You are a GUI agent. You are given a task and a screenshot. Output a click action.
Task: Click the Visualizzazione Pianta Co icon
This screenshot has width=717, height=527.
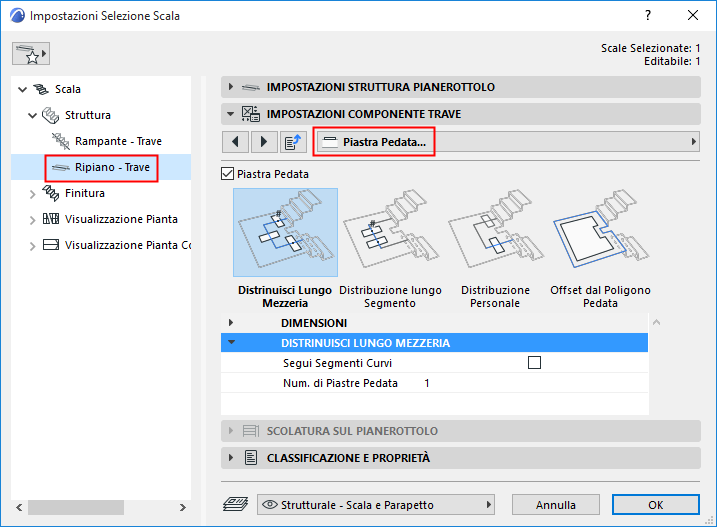(x=51, y=245)
